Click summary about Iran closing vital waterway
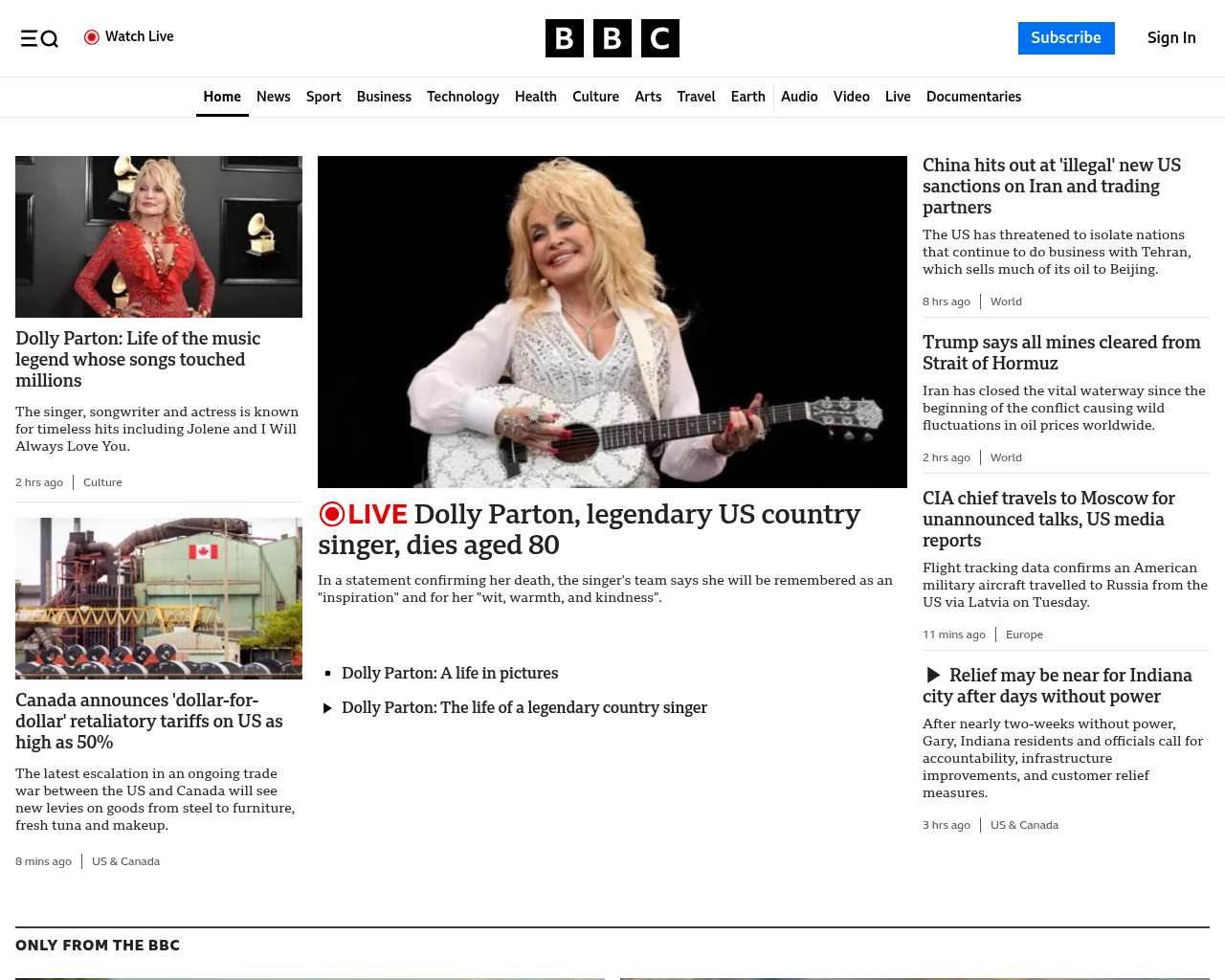The height and width of the screenshot is (980, 1225). pos(1064,408)
